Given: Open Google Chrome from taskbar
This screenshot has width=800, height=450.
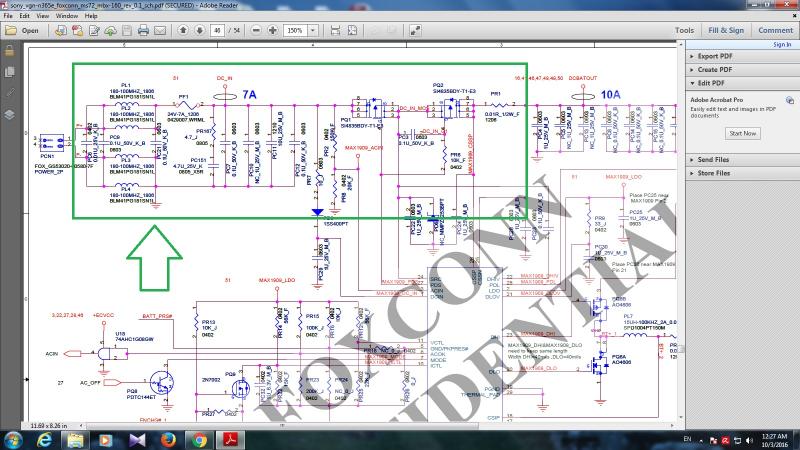Looking at the screenshot, I should click(x=199, y=440).
